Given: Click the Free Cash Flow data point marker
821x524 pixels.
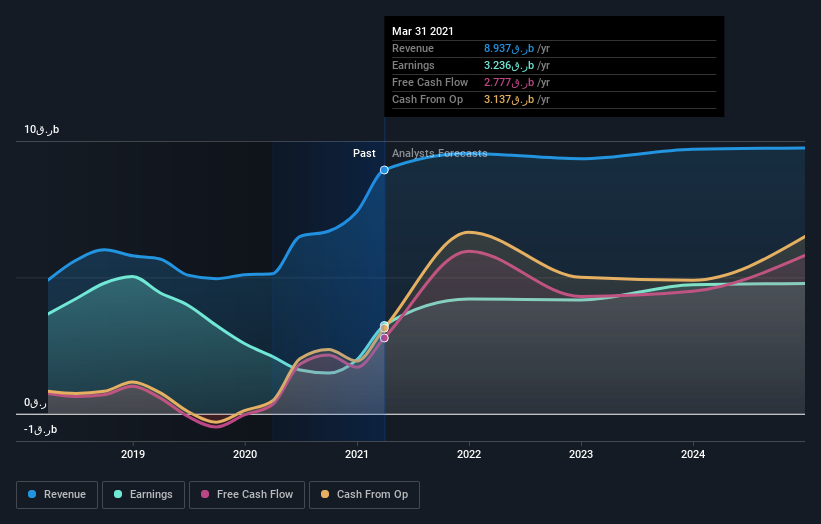Looking at the screenshot, I should tap(384, 338).
